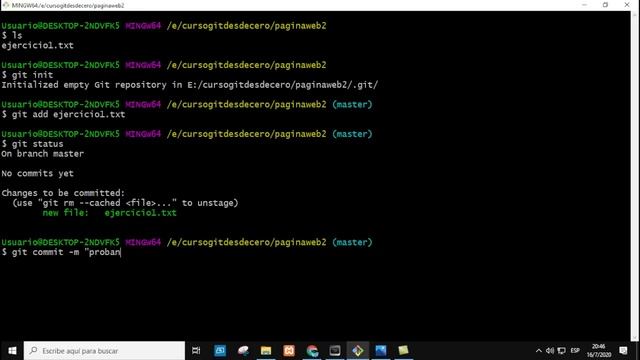Click the terminal vertical scrollbar

tap(635, 176)
